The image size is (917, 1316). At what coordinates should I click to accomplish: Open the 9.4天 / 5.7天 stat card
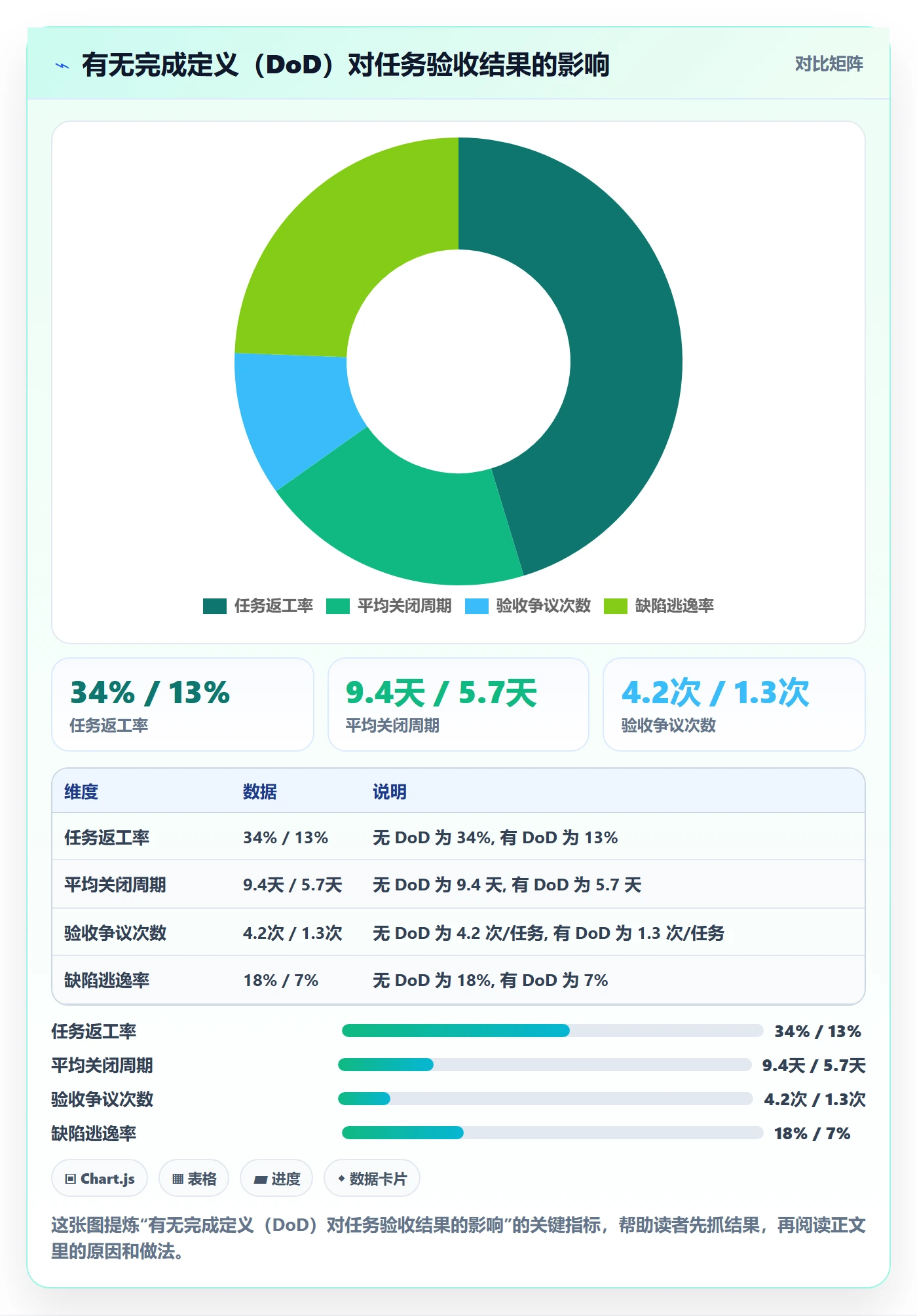click(458, 704)
